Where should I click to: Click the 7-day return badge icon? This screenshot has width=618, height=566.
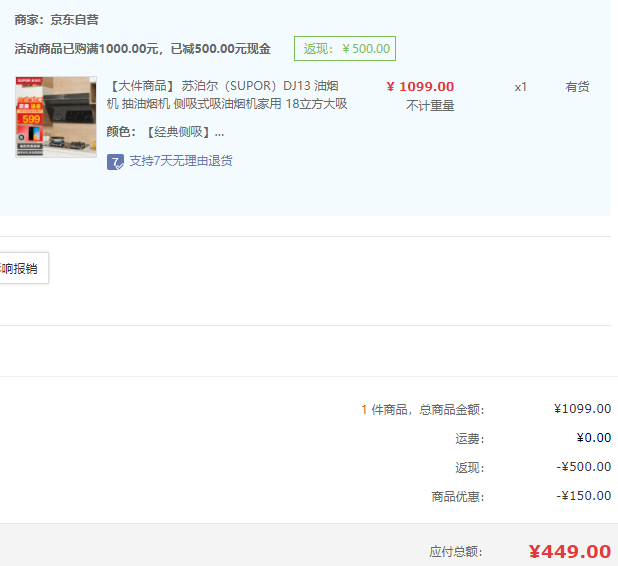click(115, 162)
